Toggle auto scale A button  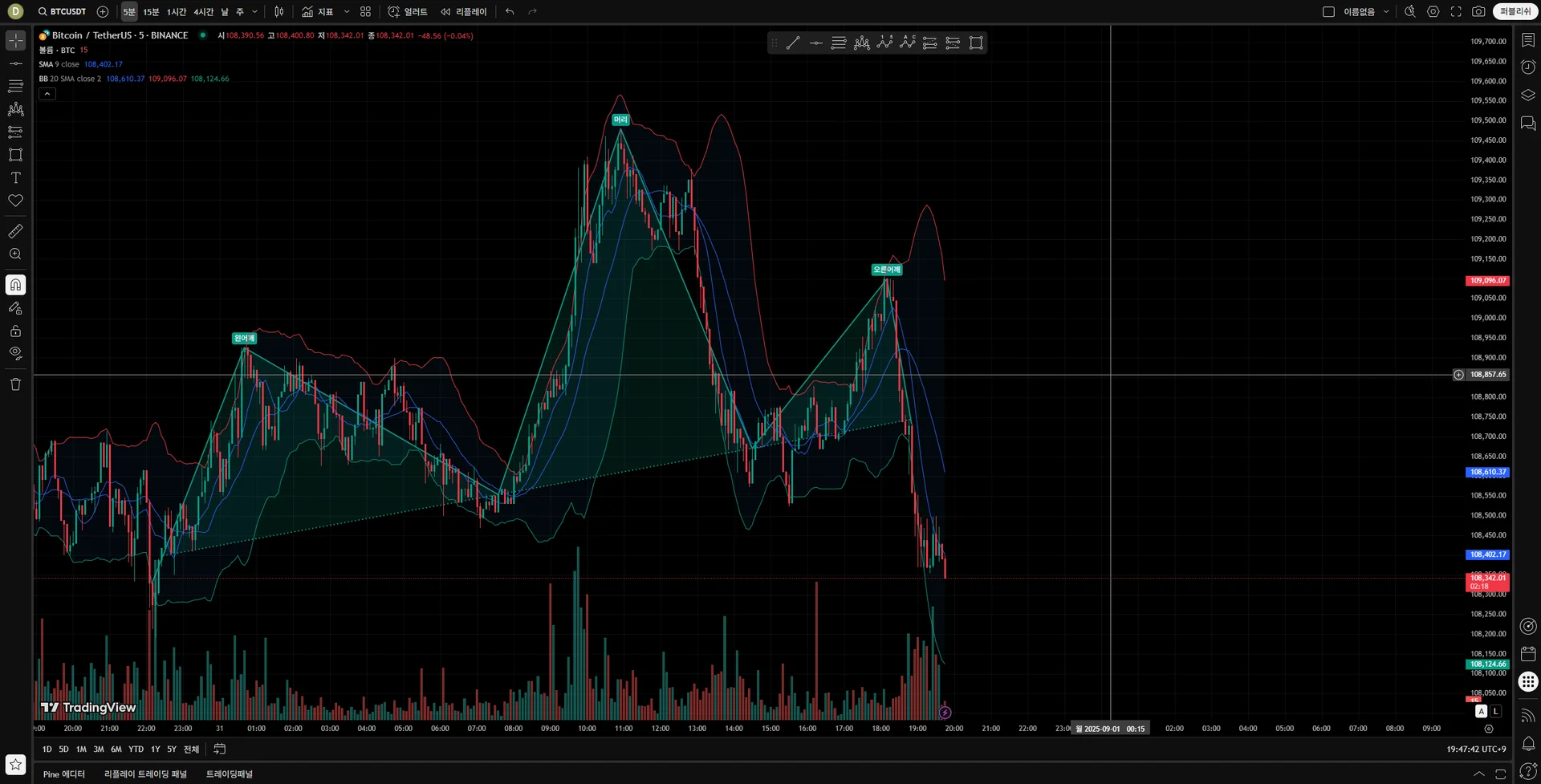tap(1482, 712)
